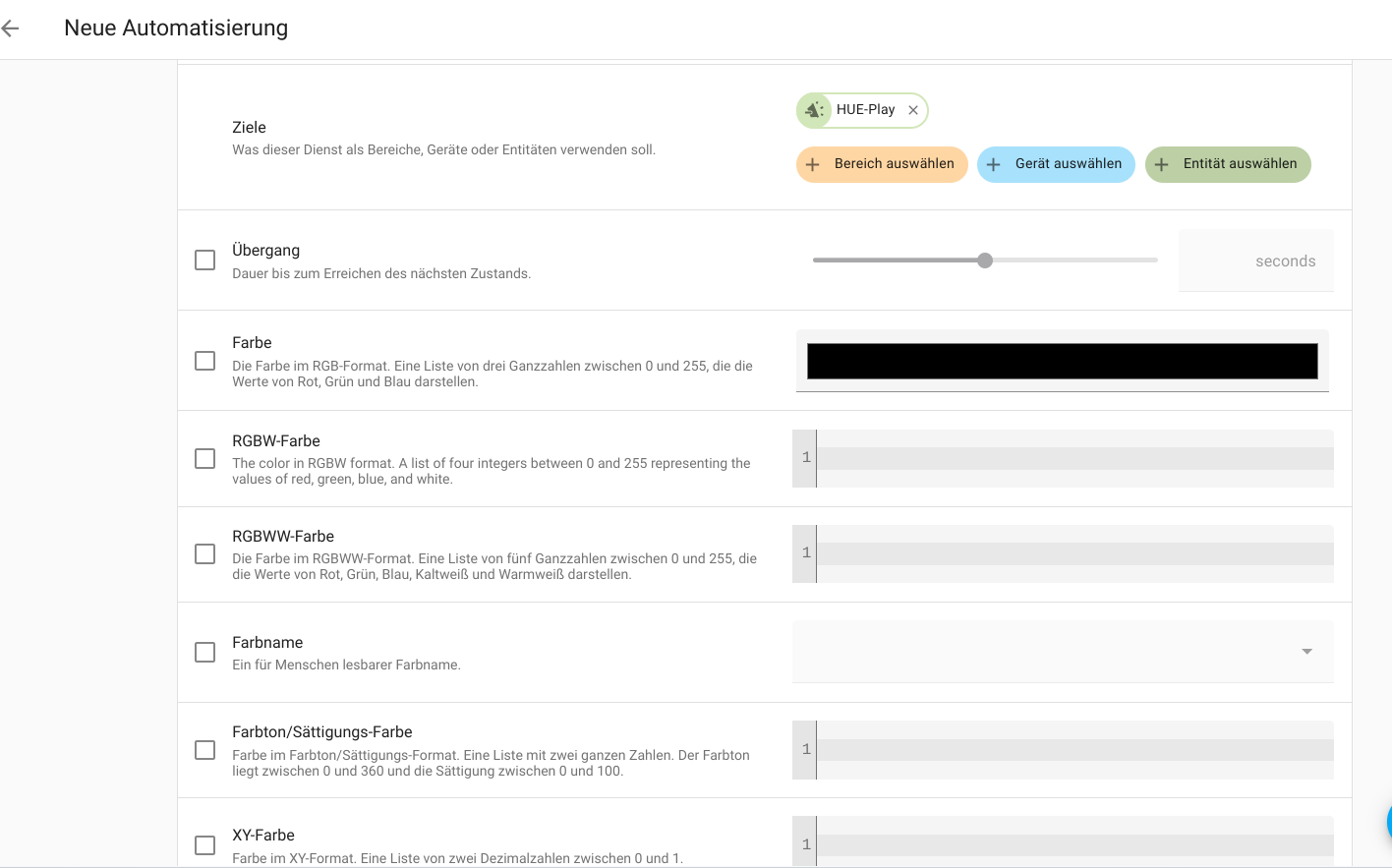Toggle the Farbname checkbox
Screen dimensions: 1392x868
pyautogui.click(x=205, y=653)
